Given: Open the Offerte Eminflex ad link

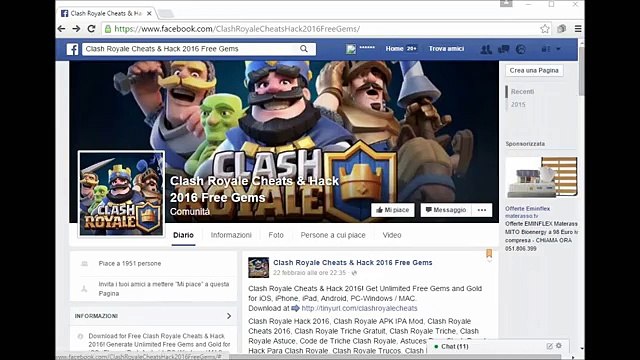Looking at the screenshot, I should [x=527, y=209].
